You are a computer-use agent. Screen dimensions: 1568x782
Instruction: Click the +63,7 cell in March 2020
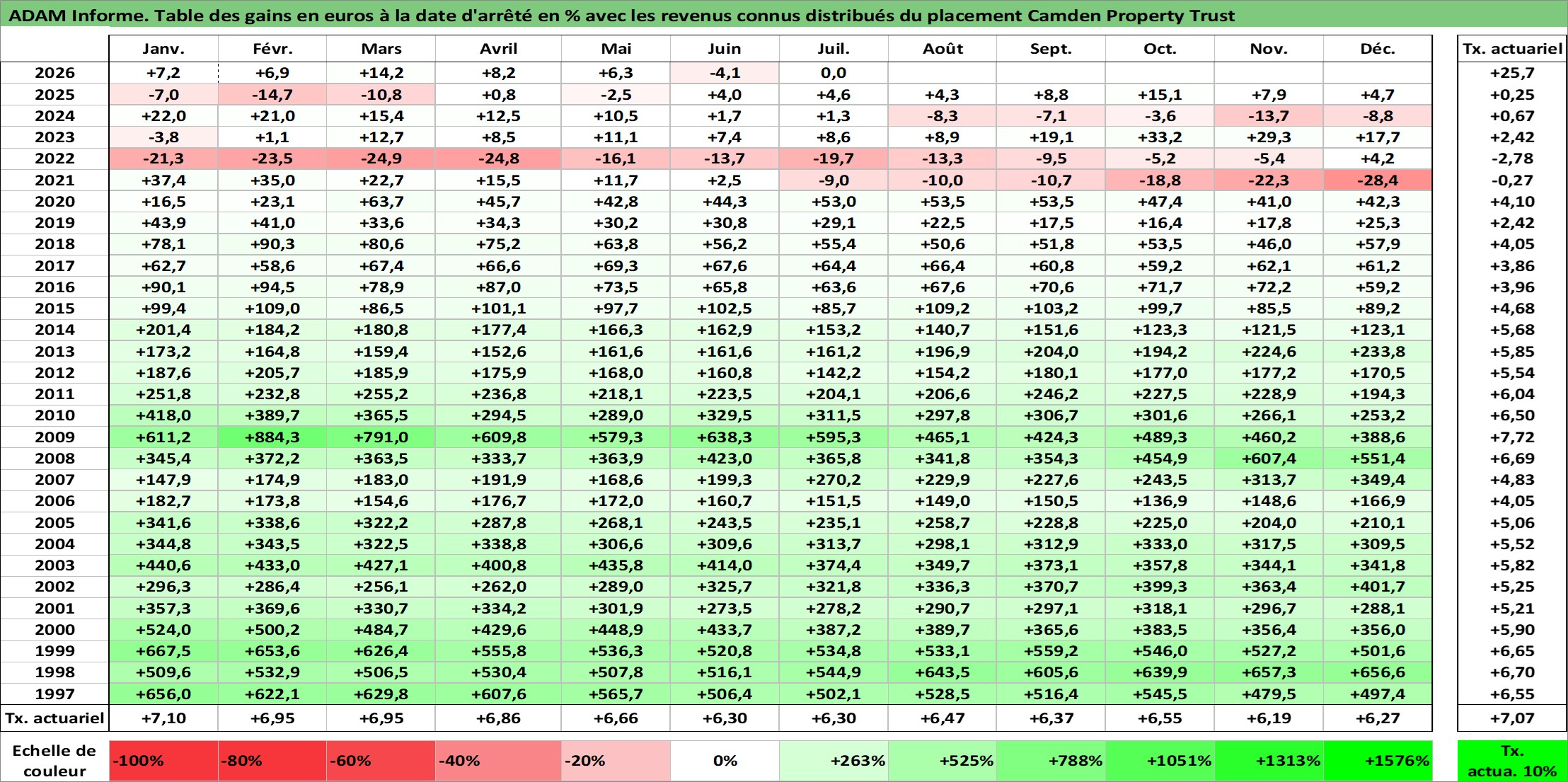tap(381, 202)
